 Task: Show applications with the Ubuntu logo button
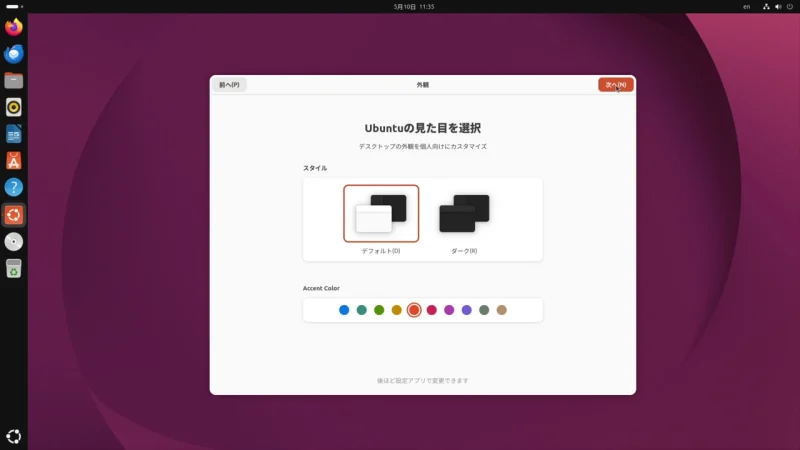14,436
